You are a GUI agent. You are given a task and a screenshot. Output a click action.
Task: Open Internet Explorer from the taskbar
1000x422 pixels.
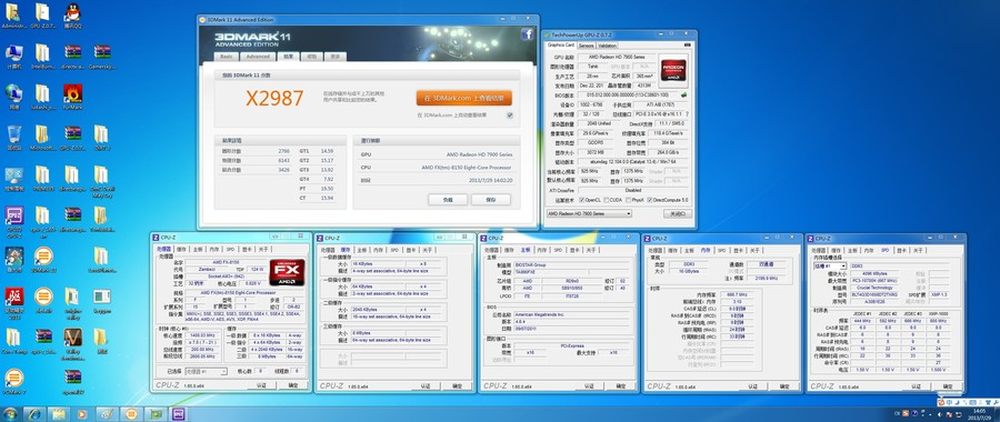34,414
